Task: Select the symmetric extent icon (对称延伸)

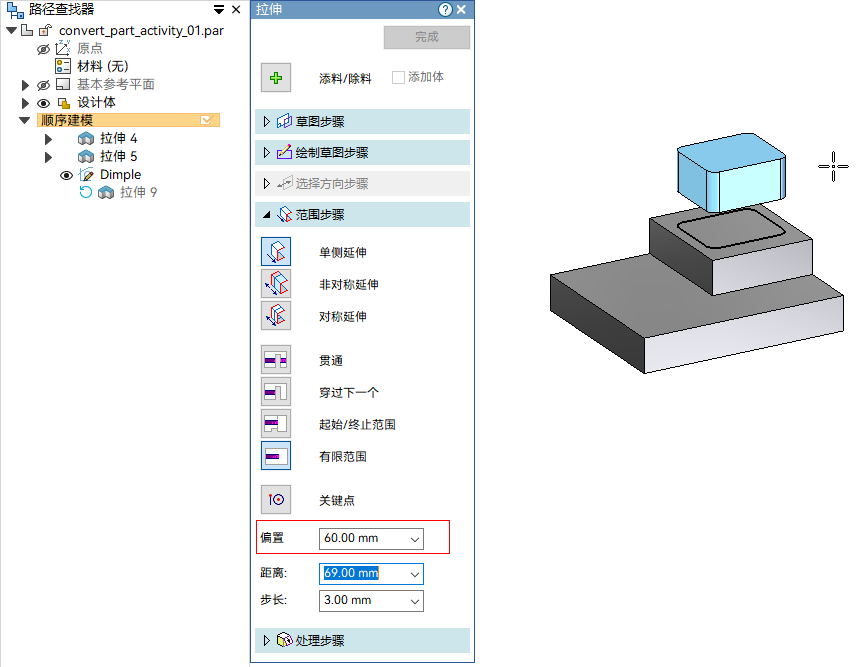Action: [276, 315]
